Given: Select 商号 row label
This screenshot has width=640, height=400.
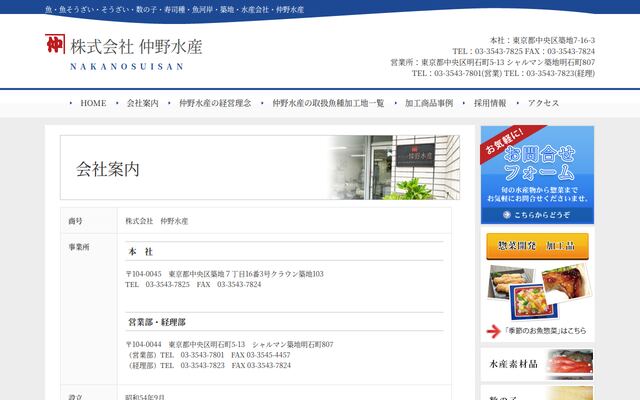Looking at the screenshot, I should tap(76, 221).
